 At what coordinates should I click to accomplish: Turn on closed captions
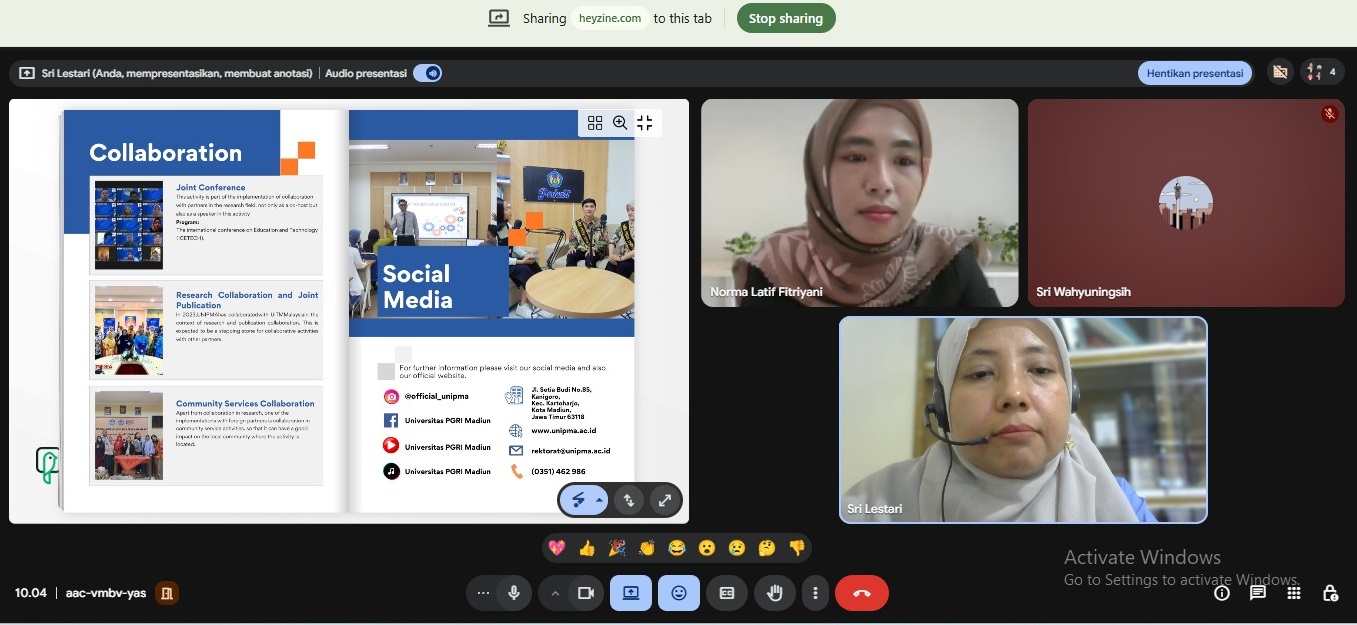[x=727, y=593]
